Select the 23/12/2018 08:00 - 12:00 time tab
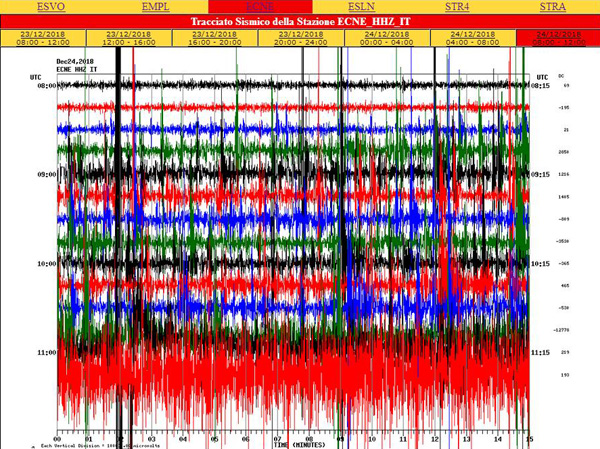Viewport: 600px width, 449px height. [43, 38]
